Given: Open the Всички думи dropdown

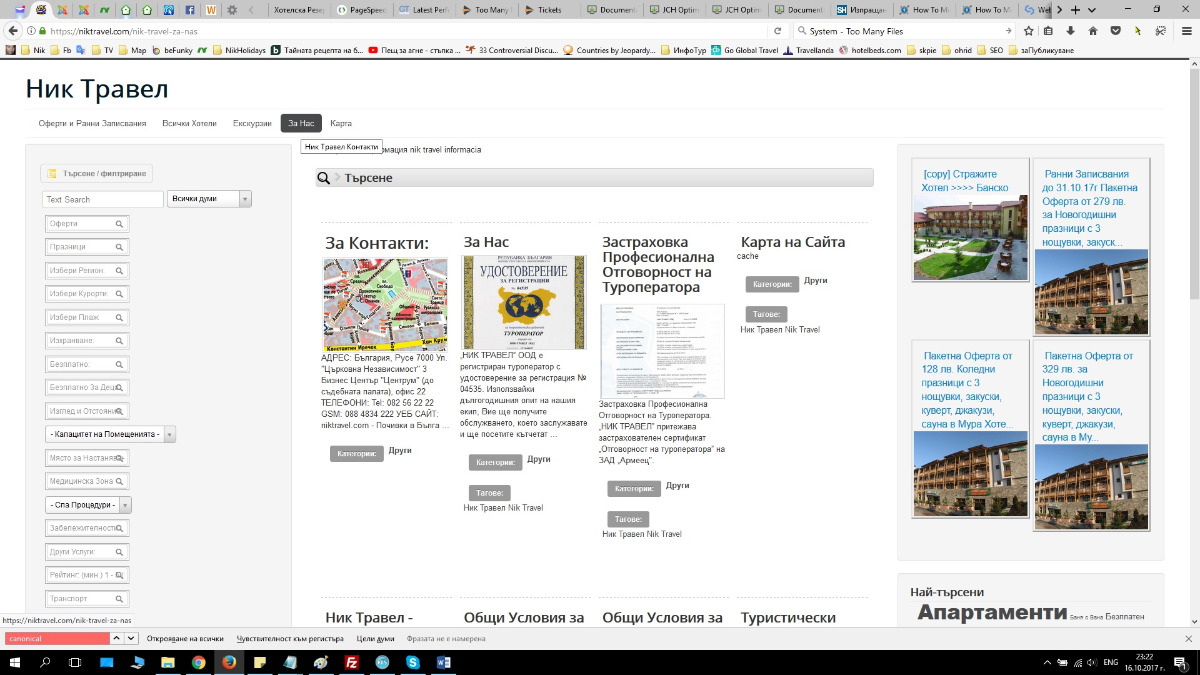Looking at the screenshot, I should point(209,199).
